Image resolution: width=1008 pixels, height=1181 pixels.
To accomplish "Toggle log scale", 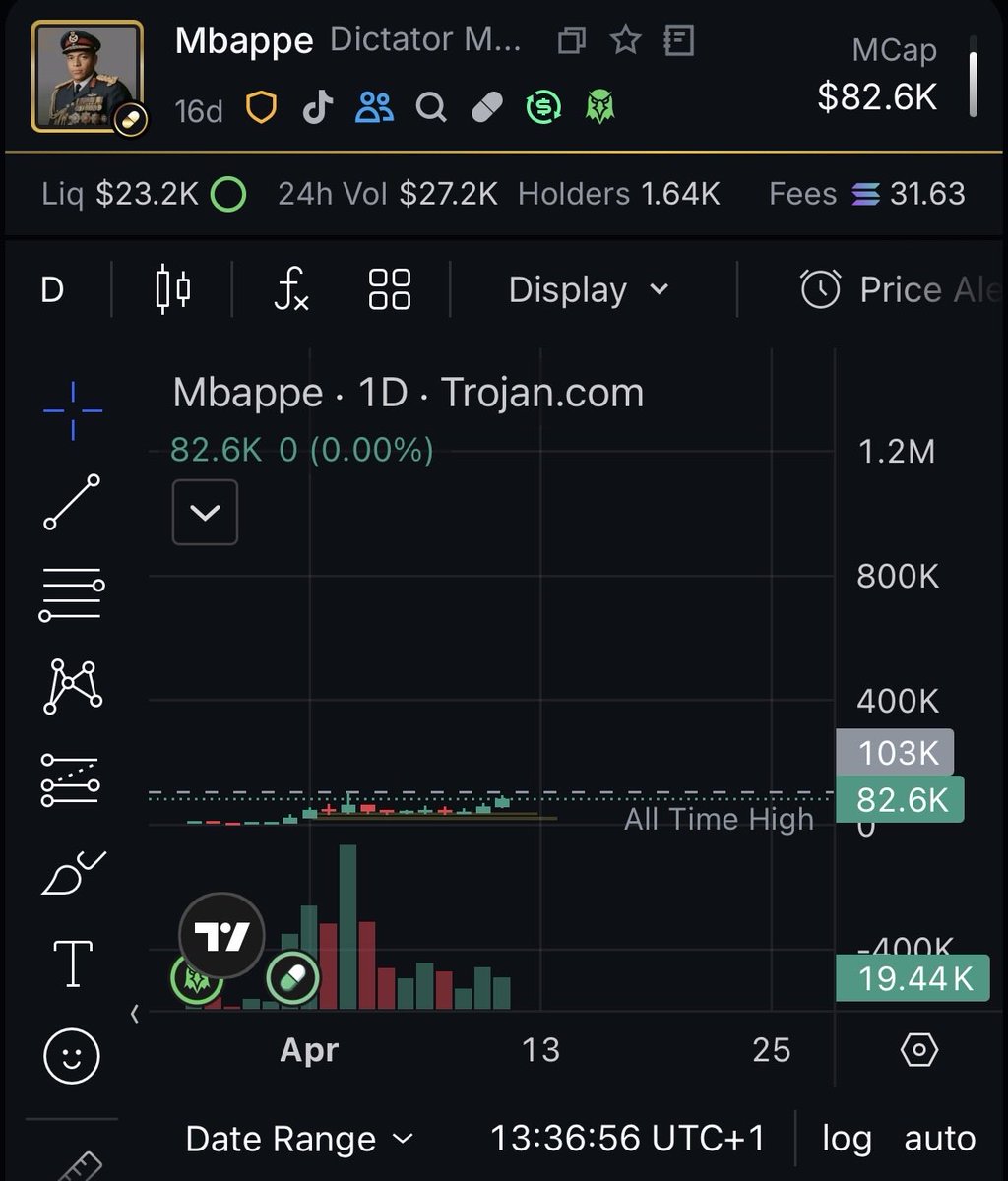I will click(847, 1140).
